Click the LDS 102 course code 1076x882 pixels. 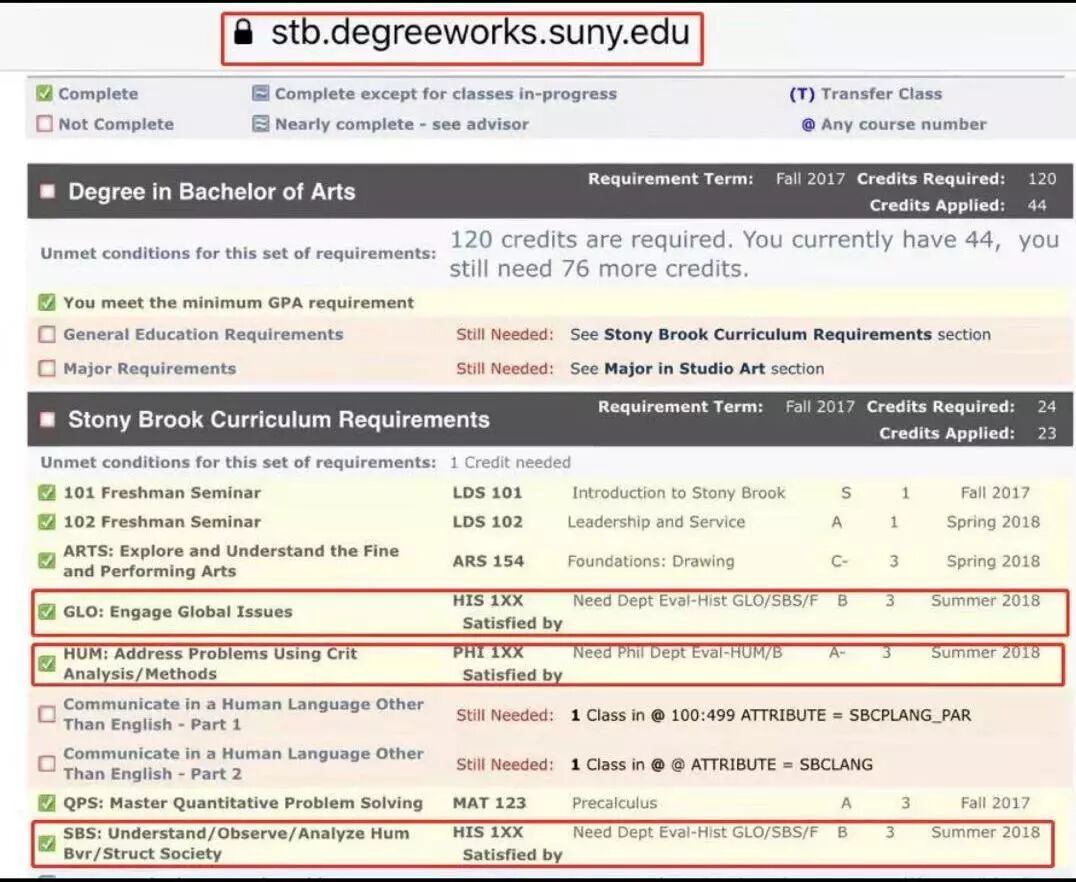[x=487, y=522]
